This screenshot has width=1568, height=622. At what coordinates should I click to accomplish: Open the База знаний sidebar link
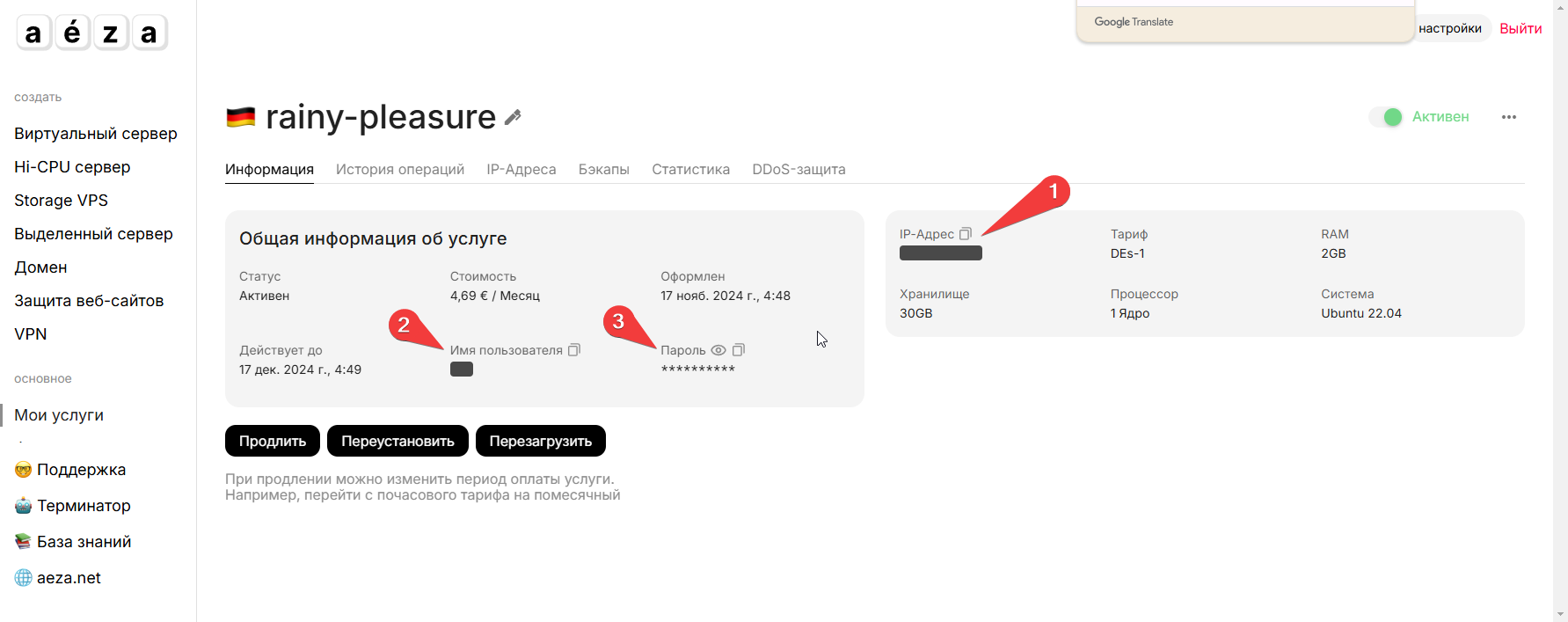[84, 542]
